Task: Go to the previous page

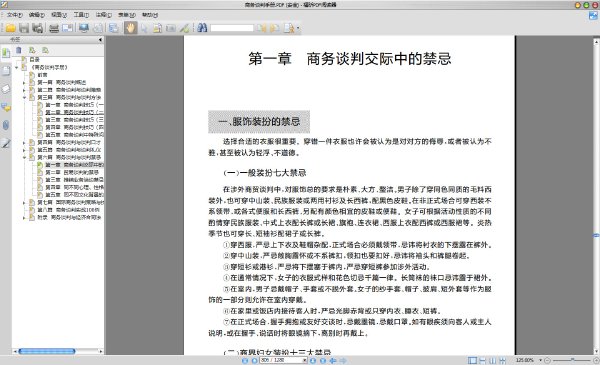Action: point(254,360)
